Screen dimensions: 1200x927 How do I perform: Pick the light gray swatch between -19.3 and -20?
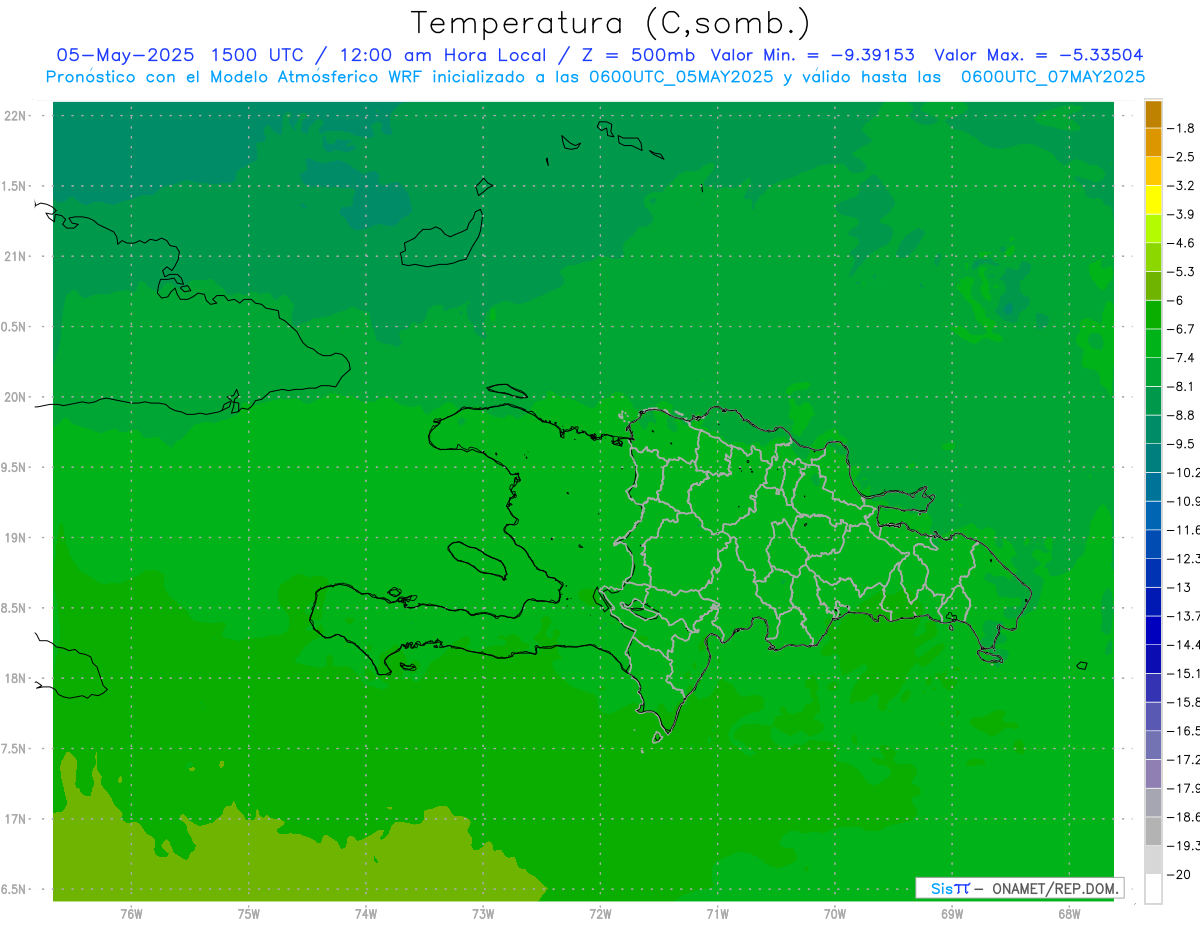pos(1153,860)
